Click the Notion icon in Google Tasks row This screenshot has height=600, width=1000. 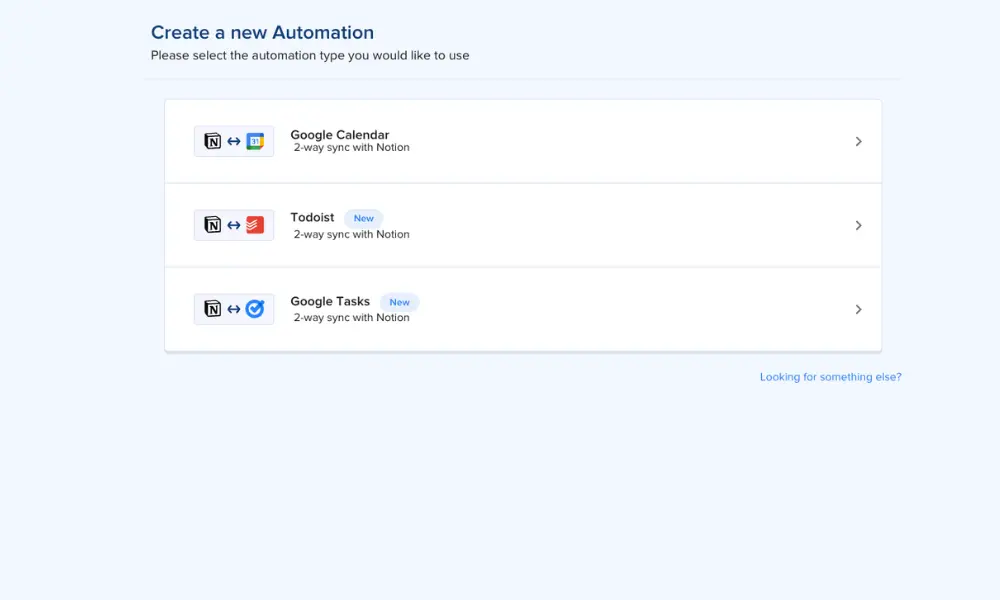tap(212, 309)
